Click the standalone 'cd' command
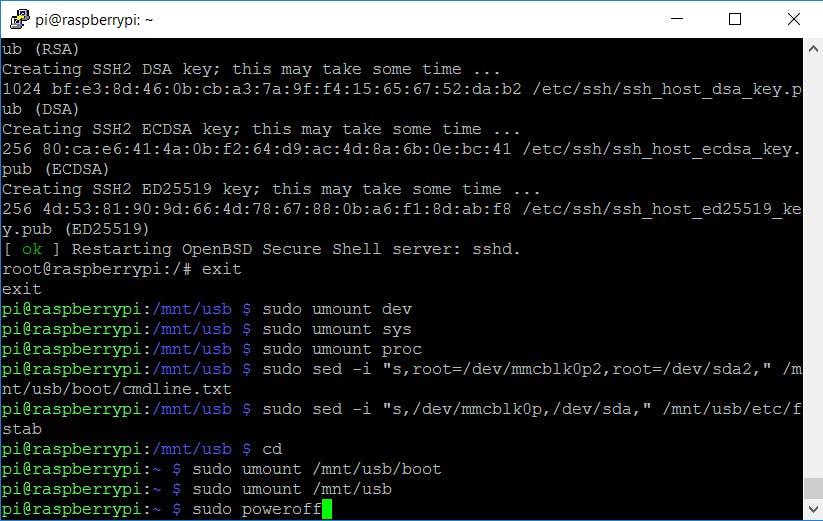Screen dimensions: 823x521 [272, 449]
